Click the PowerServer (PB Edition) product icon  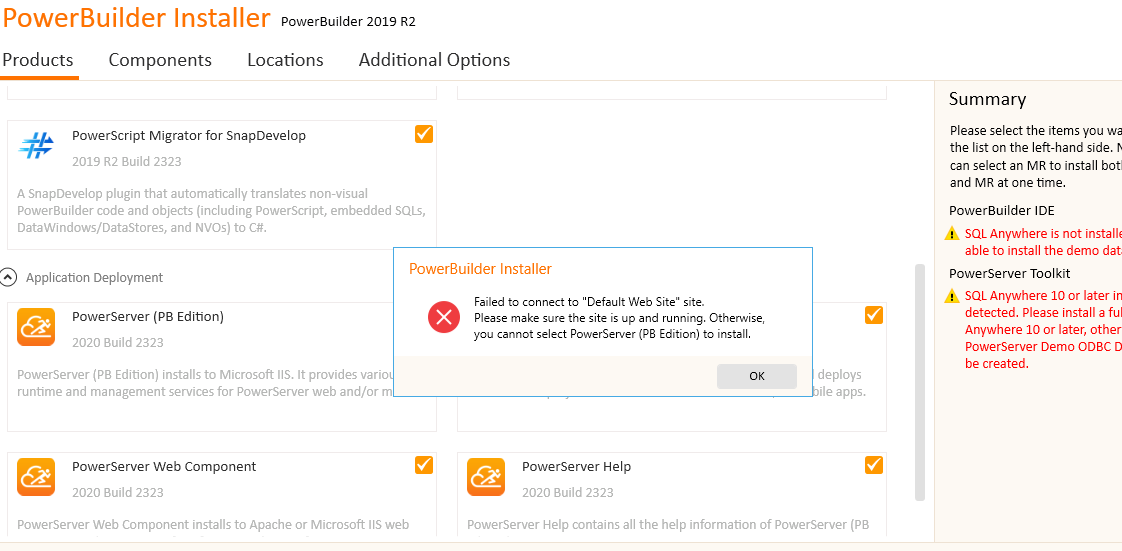tap(37, 327)
